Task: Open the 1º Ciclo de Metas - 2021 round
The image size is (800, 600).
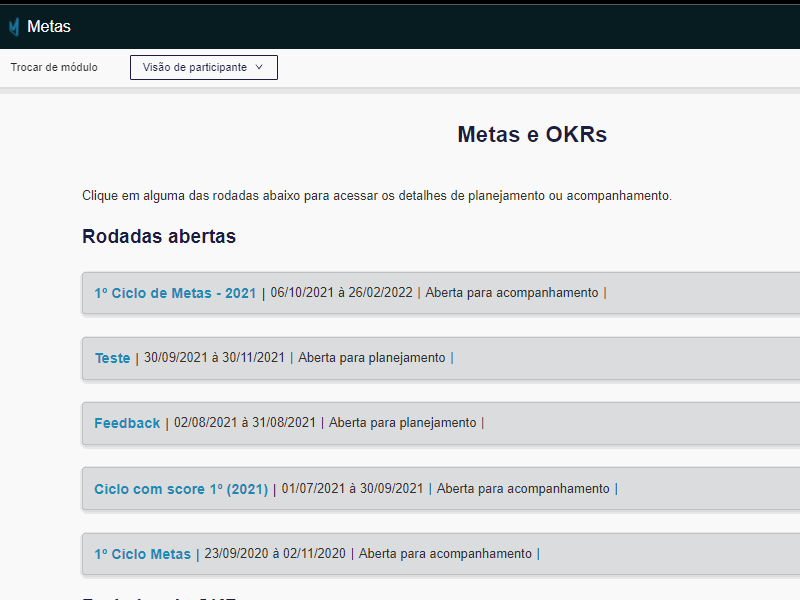Action: pyautogui.click(x=175, y=293)
